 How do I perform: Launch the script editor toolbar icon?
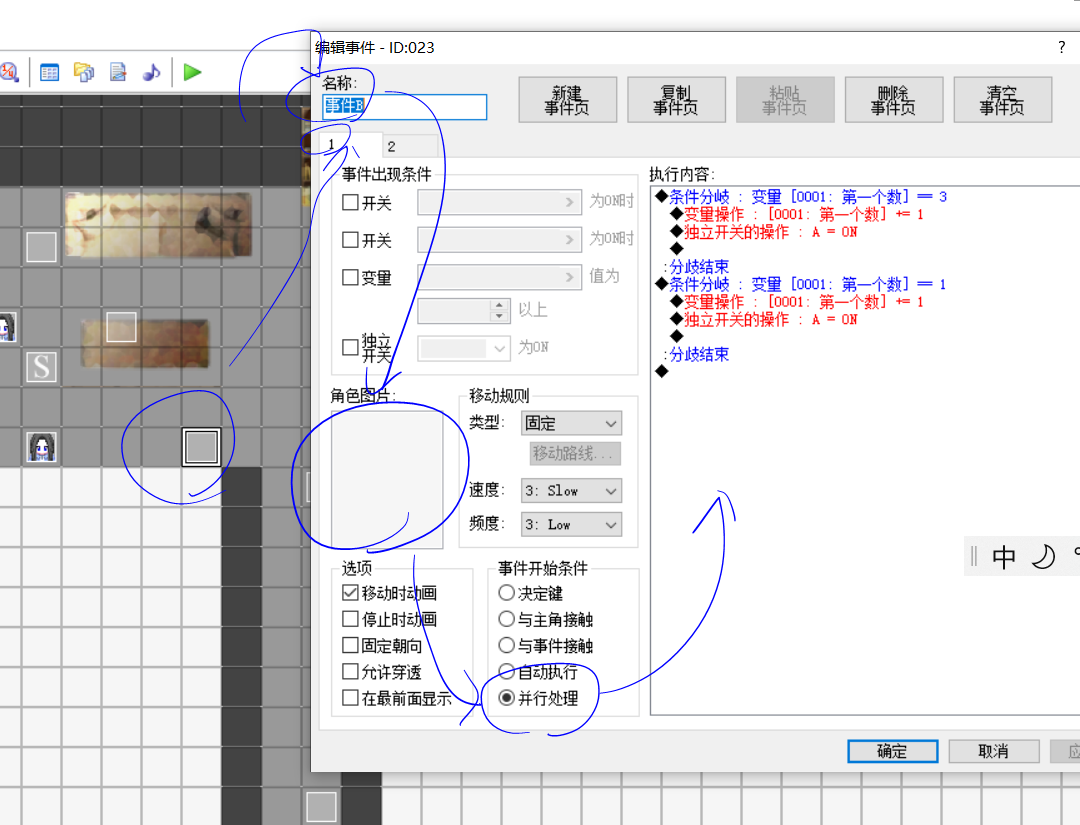[x=118, y=72]
